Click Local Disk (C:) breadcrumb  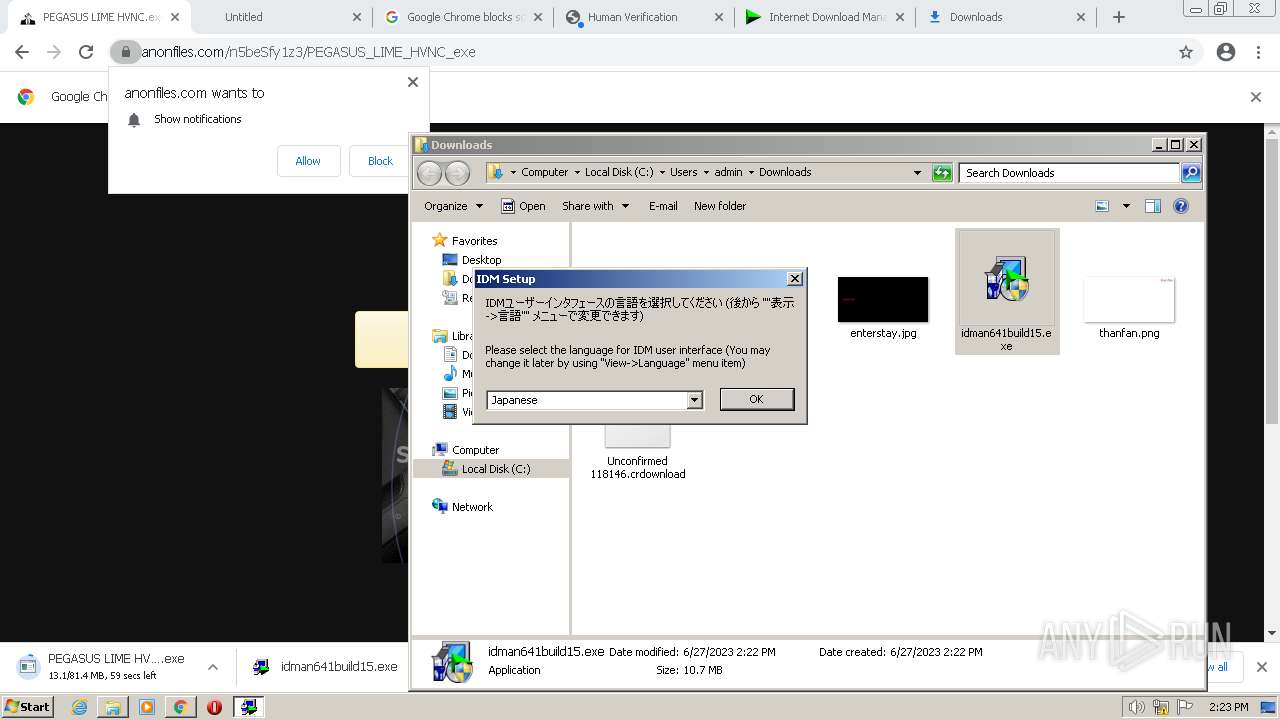pos(619,172)
